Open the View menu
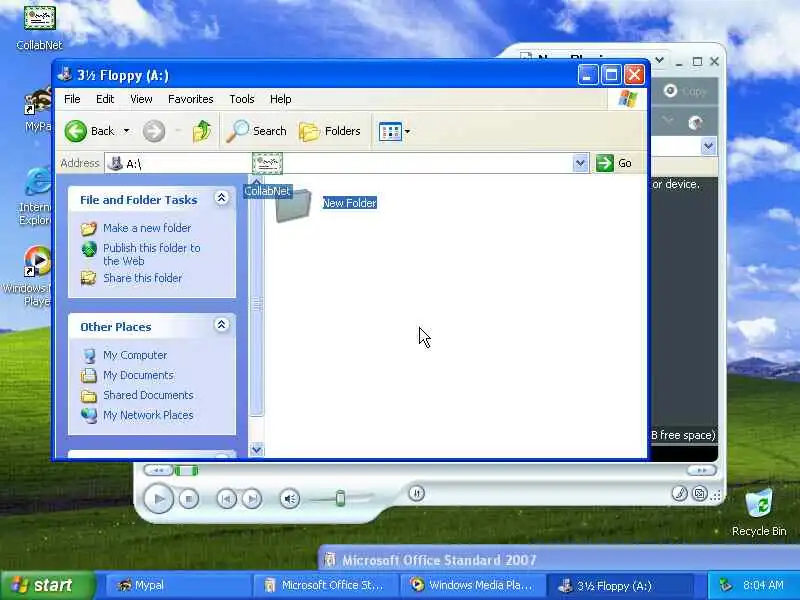The width and height of the screenshot is (800, 600). pos(141,99)
